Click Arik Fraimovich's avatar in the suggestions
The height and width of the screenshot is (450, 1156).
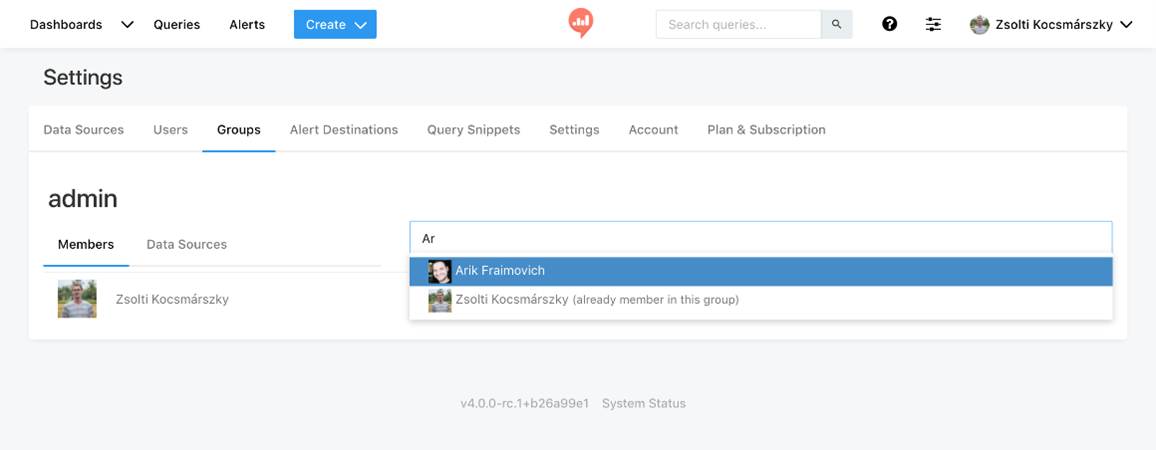[439, 271]
